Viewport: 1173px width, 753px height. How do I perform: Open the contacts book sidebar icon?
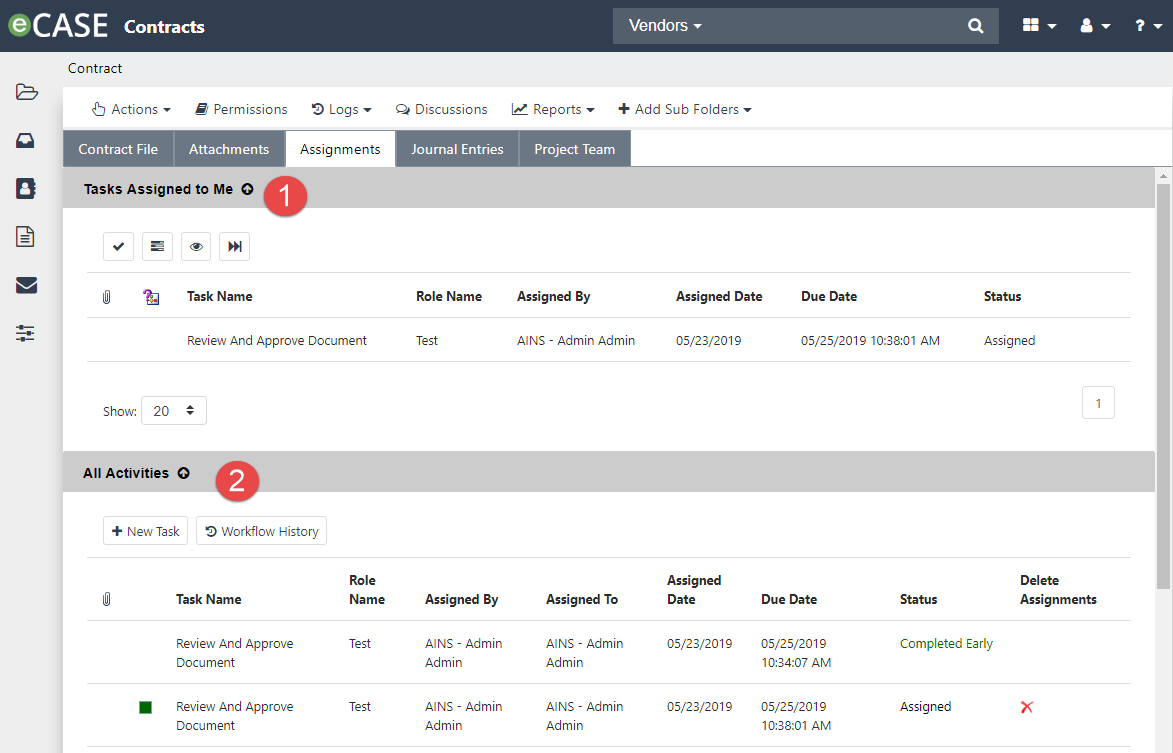tap(26, 188)
